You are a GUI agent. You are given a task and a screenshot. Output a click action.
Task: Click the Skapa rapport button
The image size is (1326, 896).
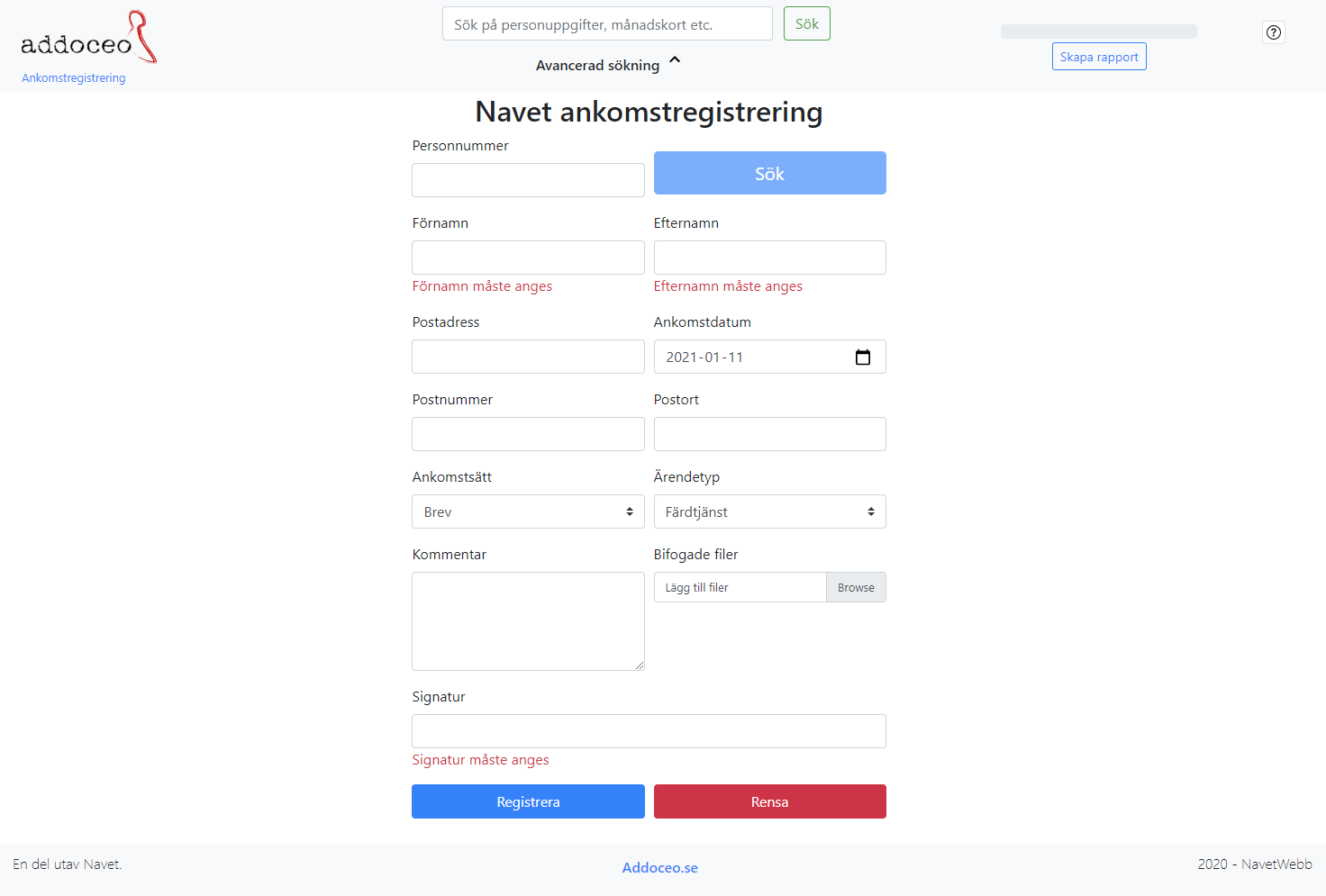[x=1099, y=57]
